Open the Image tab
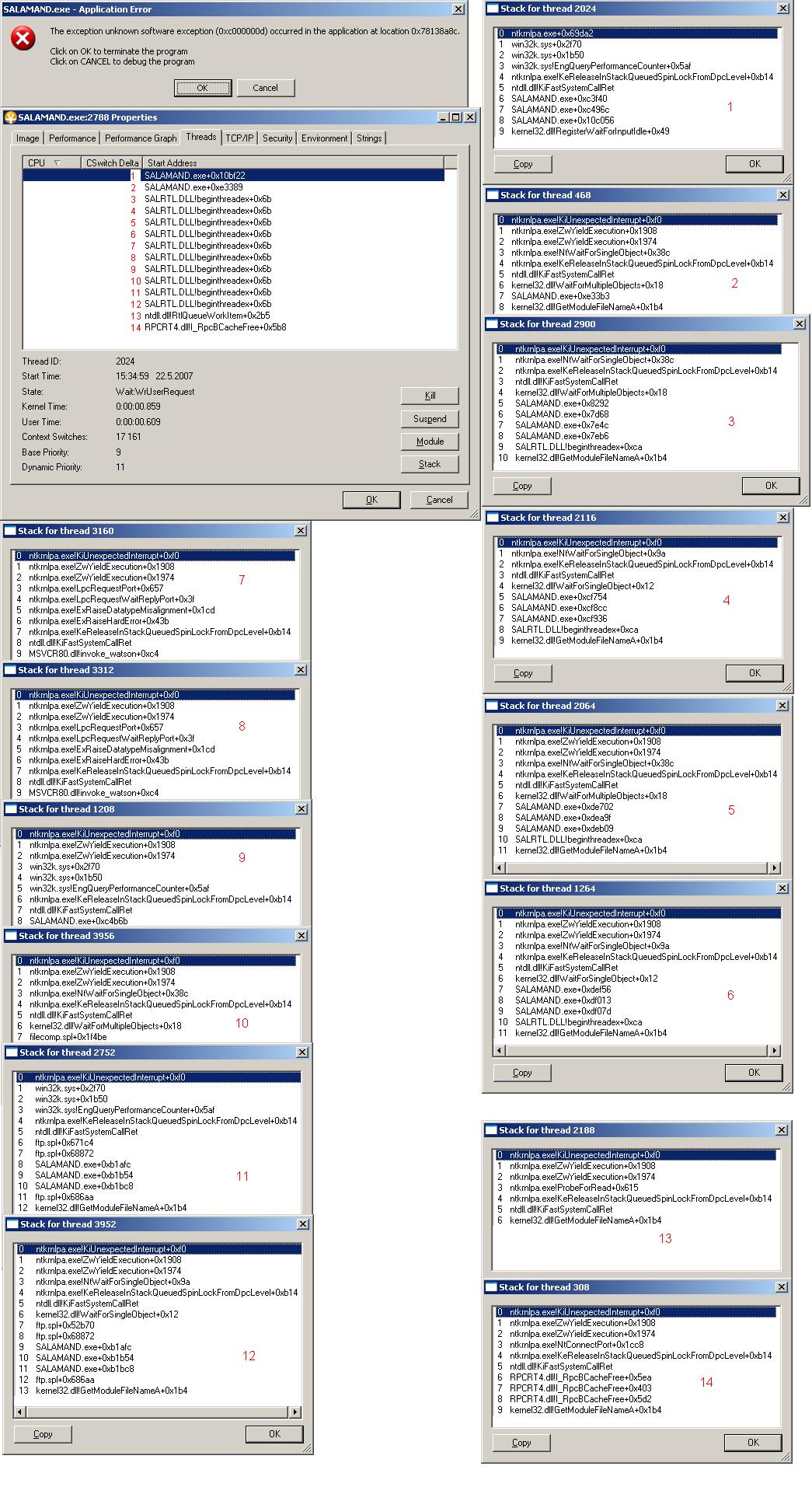The image size is (812, 1487). [x=28, y=138]
